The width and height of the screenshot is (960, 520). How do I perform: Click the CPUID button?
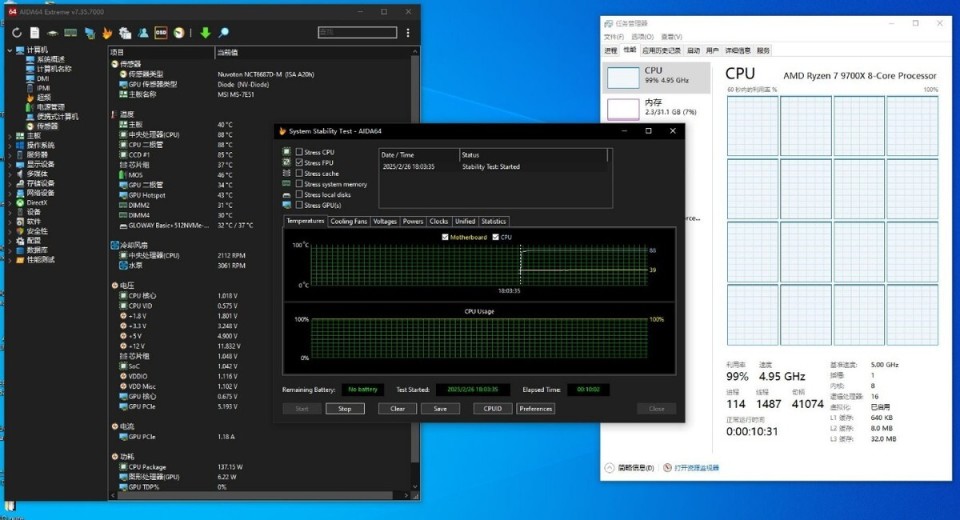pyautogui.click(x=493, y=409)
